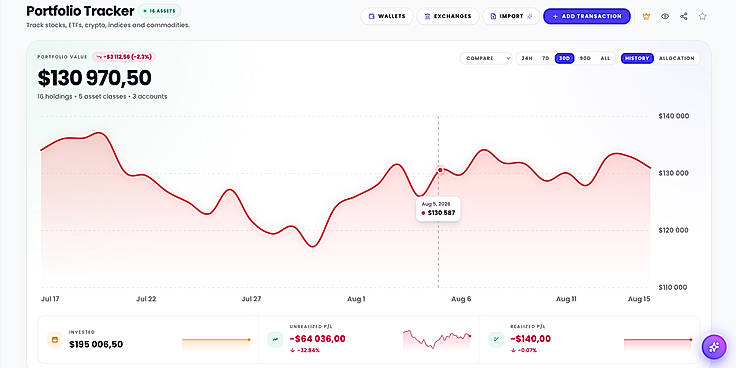Switch to History view
The image size is (736, 368).
coord(637,58)
